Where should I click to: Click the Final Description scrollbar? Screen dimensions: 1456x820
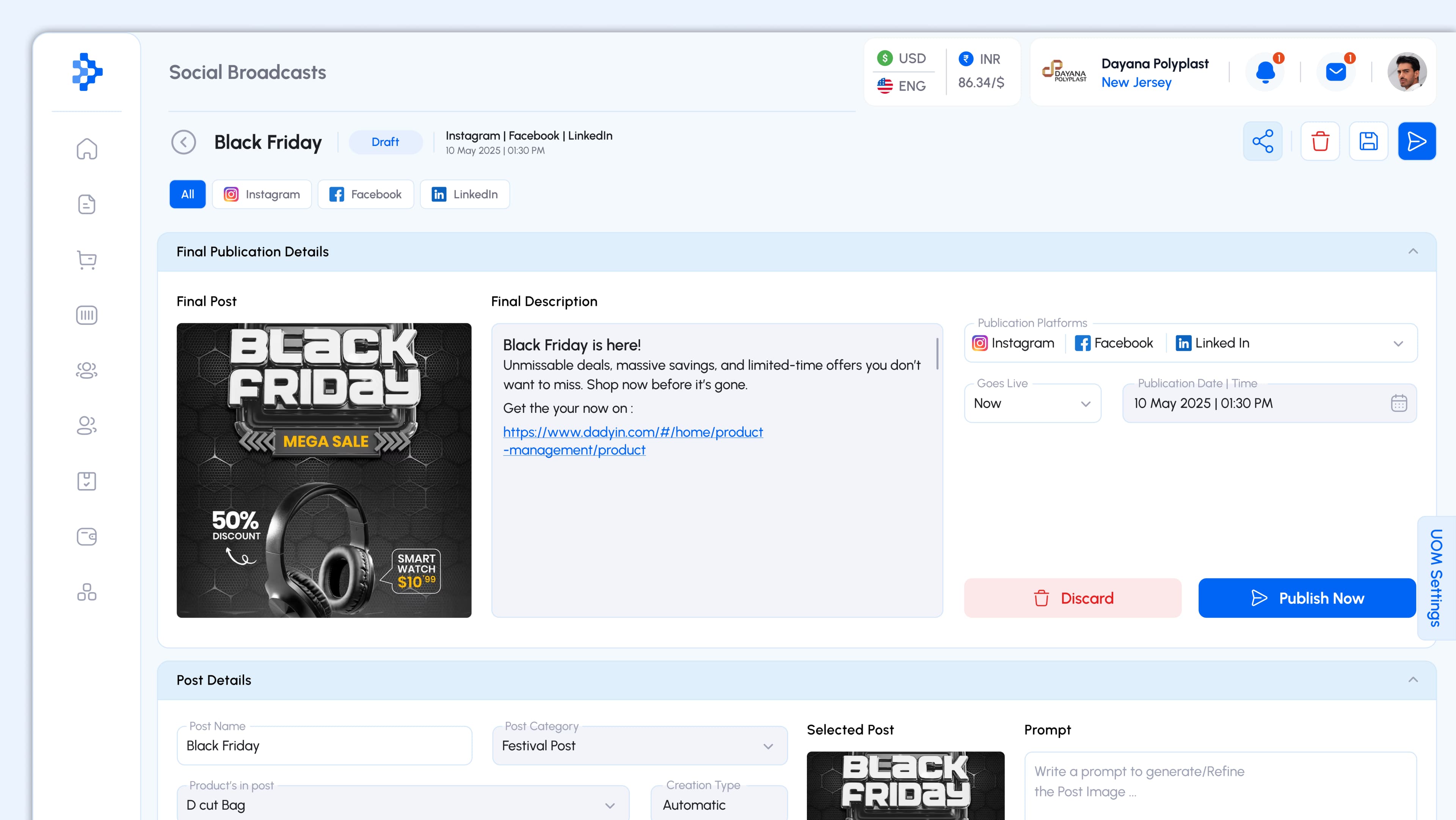point(937,354)
